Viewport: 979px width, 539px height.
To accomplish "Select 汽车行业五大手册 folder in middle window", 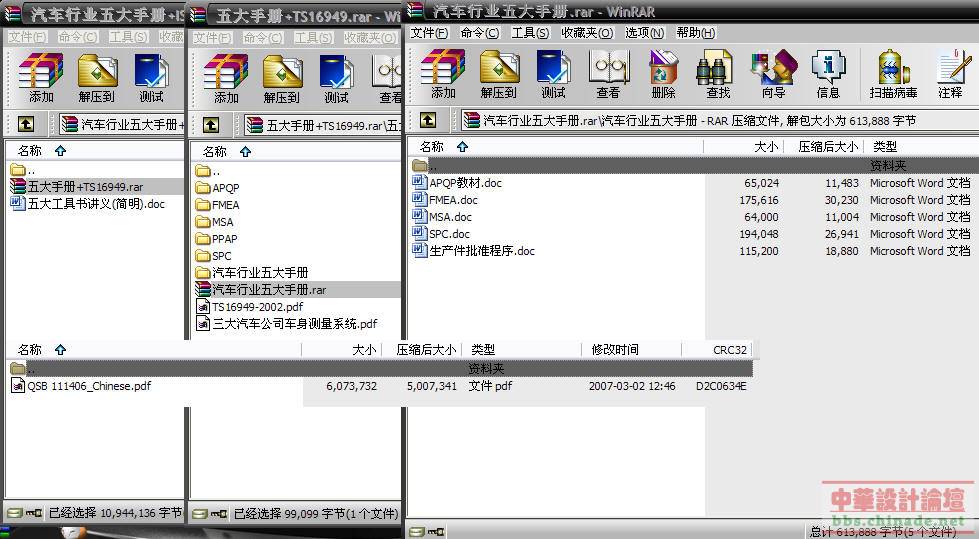I will [x=252, y=272].
